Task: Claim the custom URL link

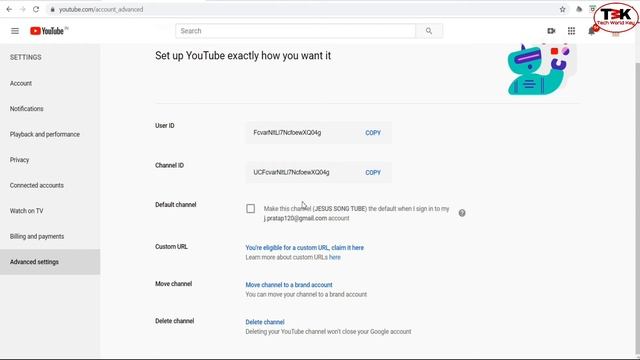Action: click(304, 248)
